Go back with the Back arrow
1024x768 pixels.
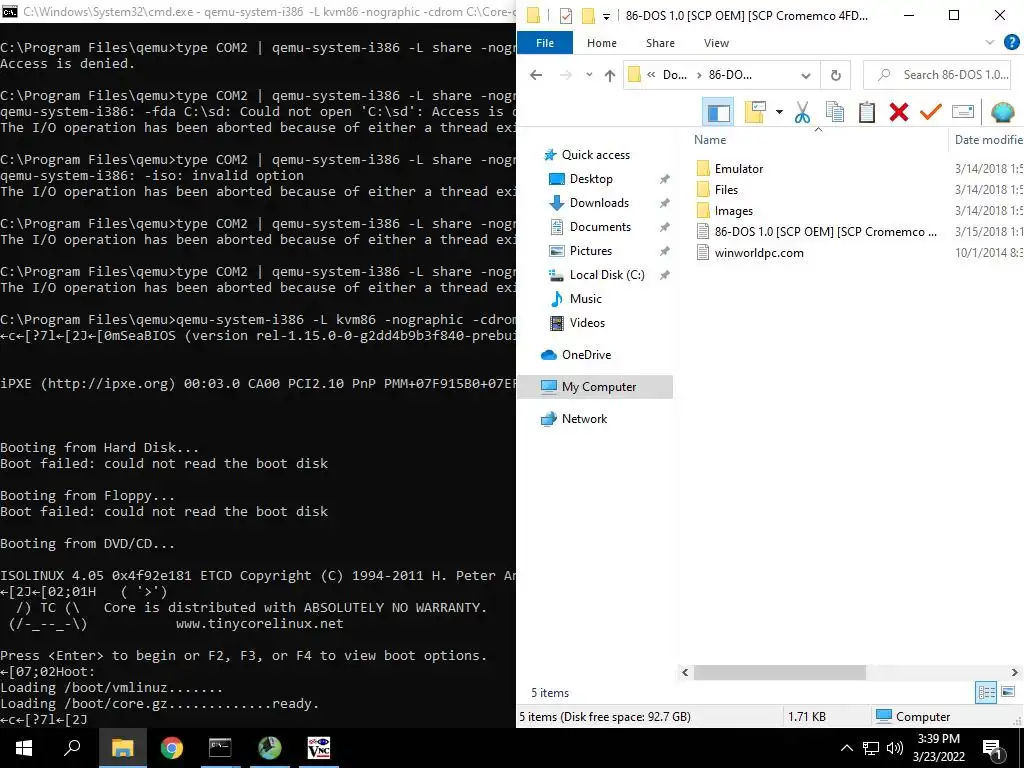536,75
